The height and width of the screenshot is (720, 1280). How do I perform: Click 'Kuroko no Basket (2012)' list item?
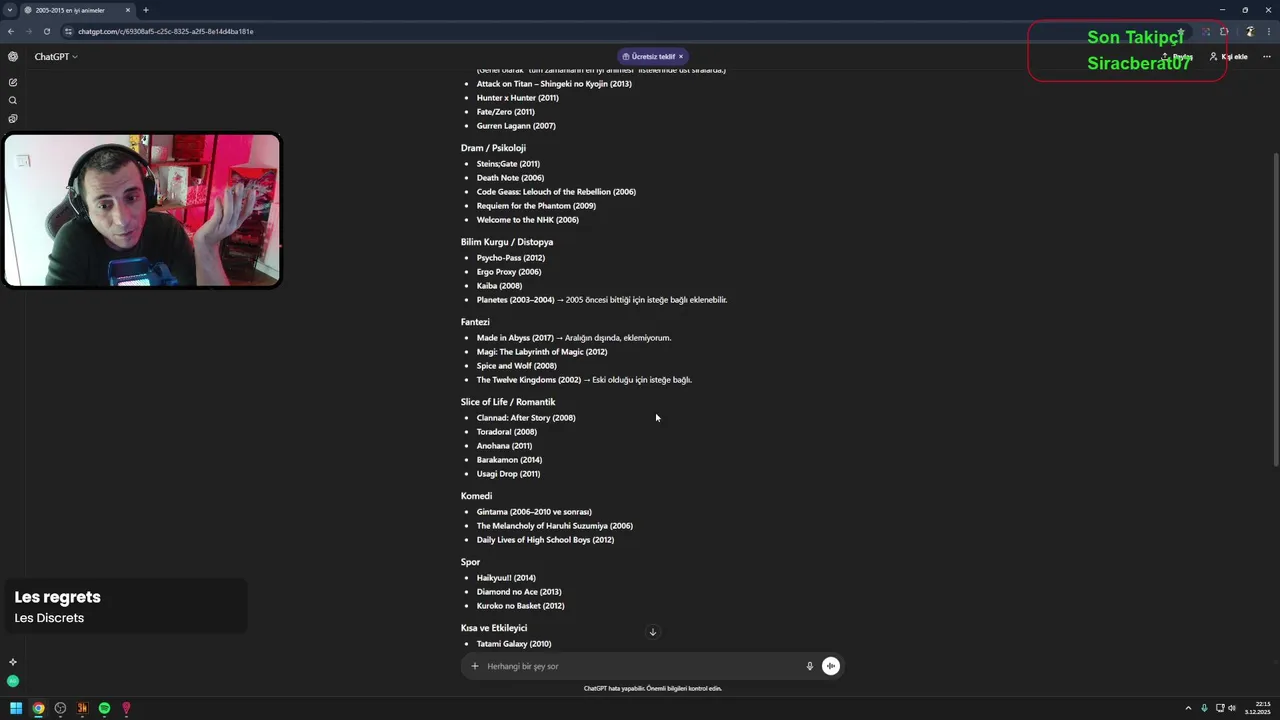(x=521, y=606)
